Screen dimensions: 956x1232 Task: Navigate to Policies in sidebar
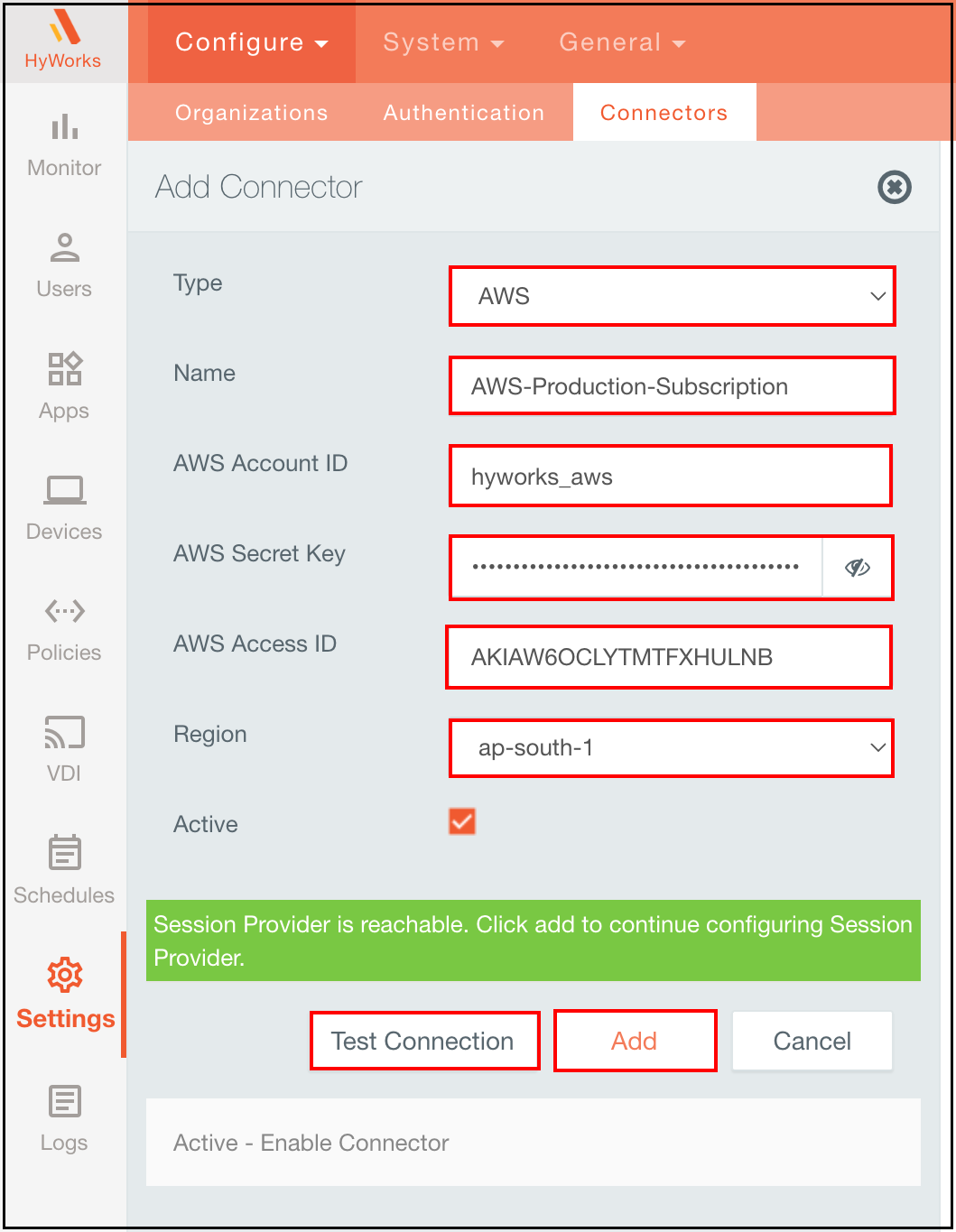pos(64,629)
